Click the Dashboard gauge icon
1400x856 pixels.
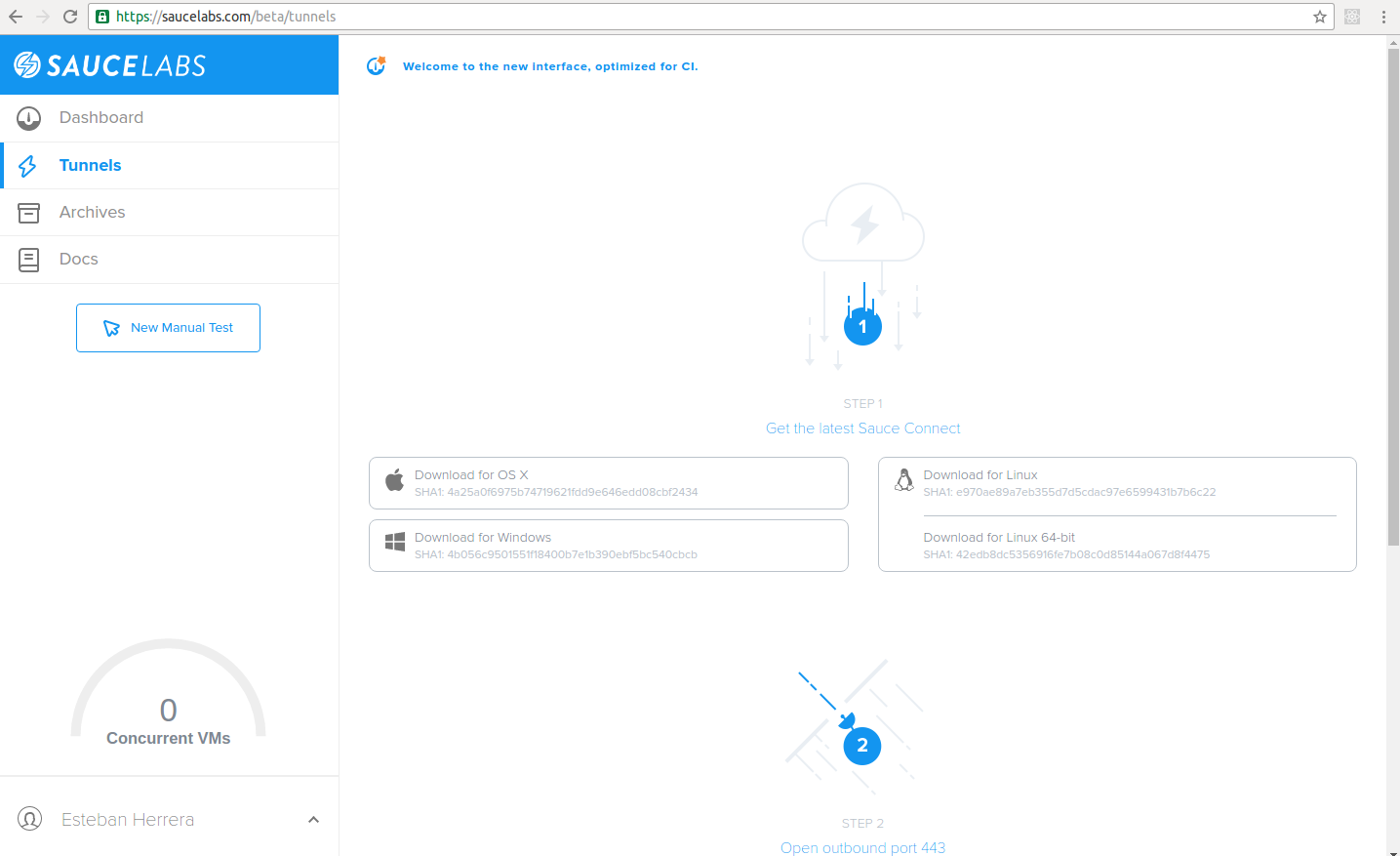click(29, 118)
